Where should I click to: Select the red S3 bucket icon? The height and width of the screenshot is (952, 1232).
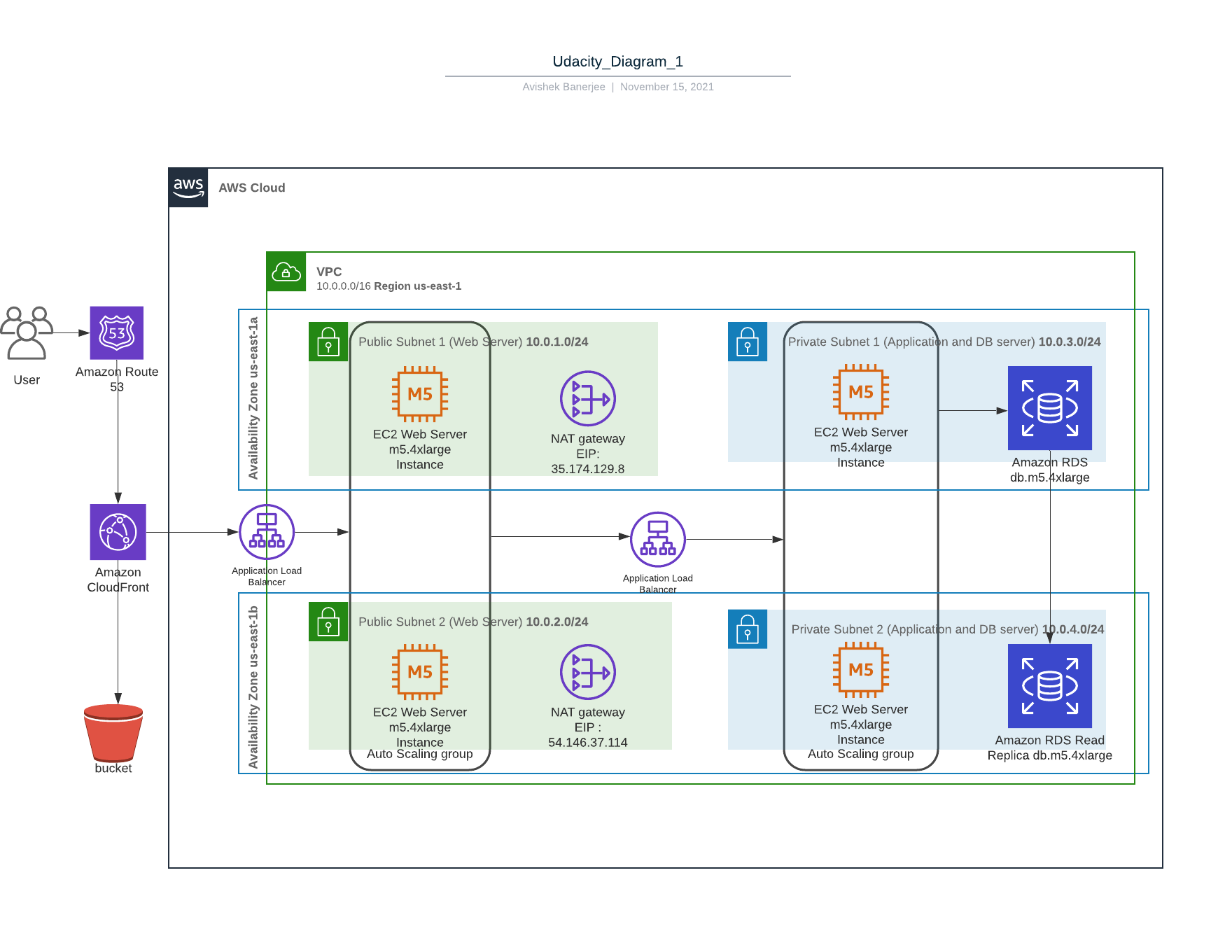(113, 733)
